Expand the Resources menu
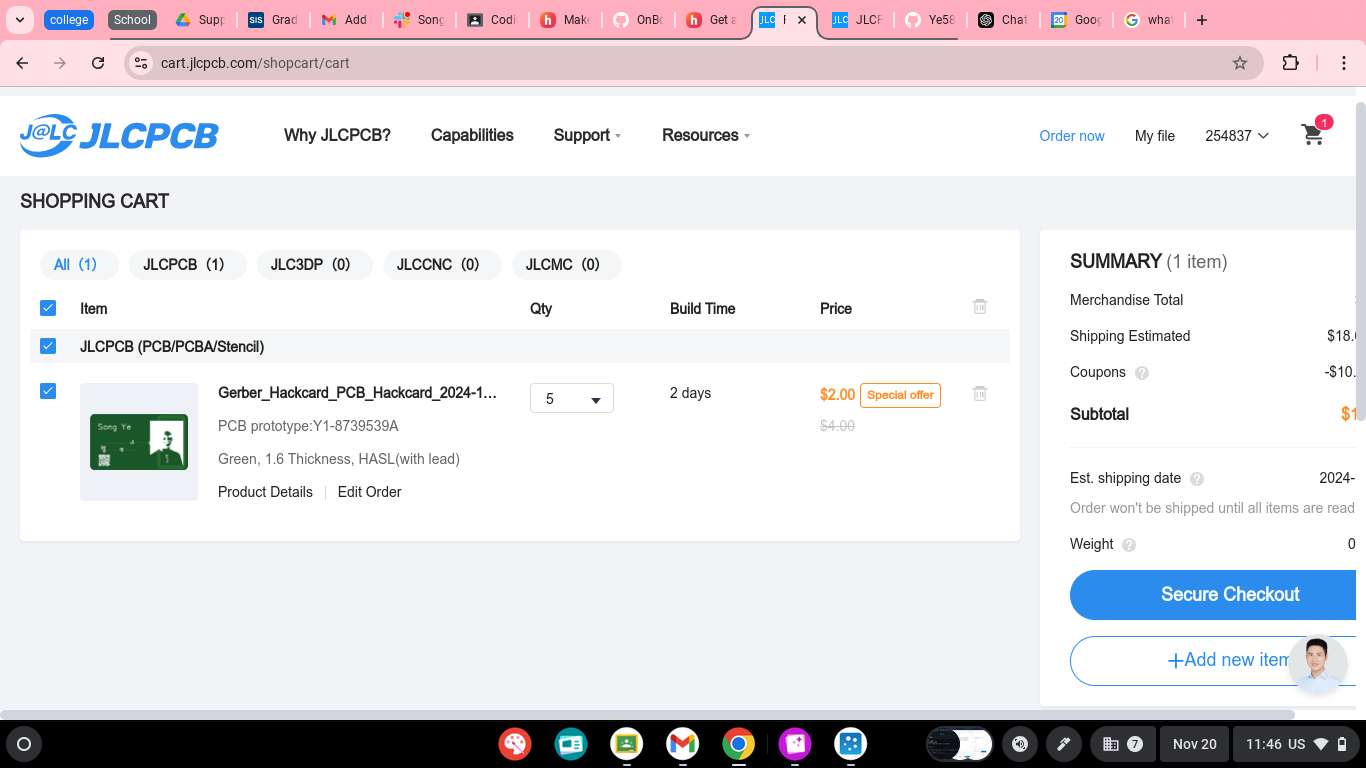 tap(705, 135)
